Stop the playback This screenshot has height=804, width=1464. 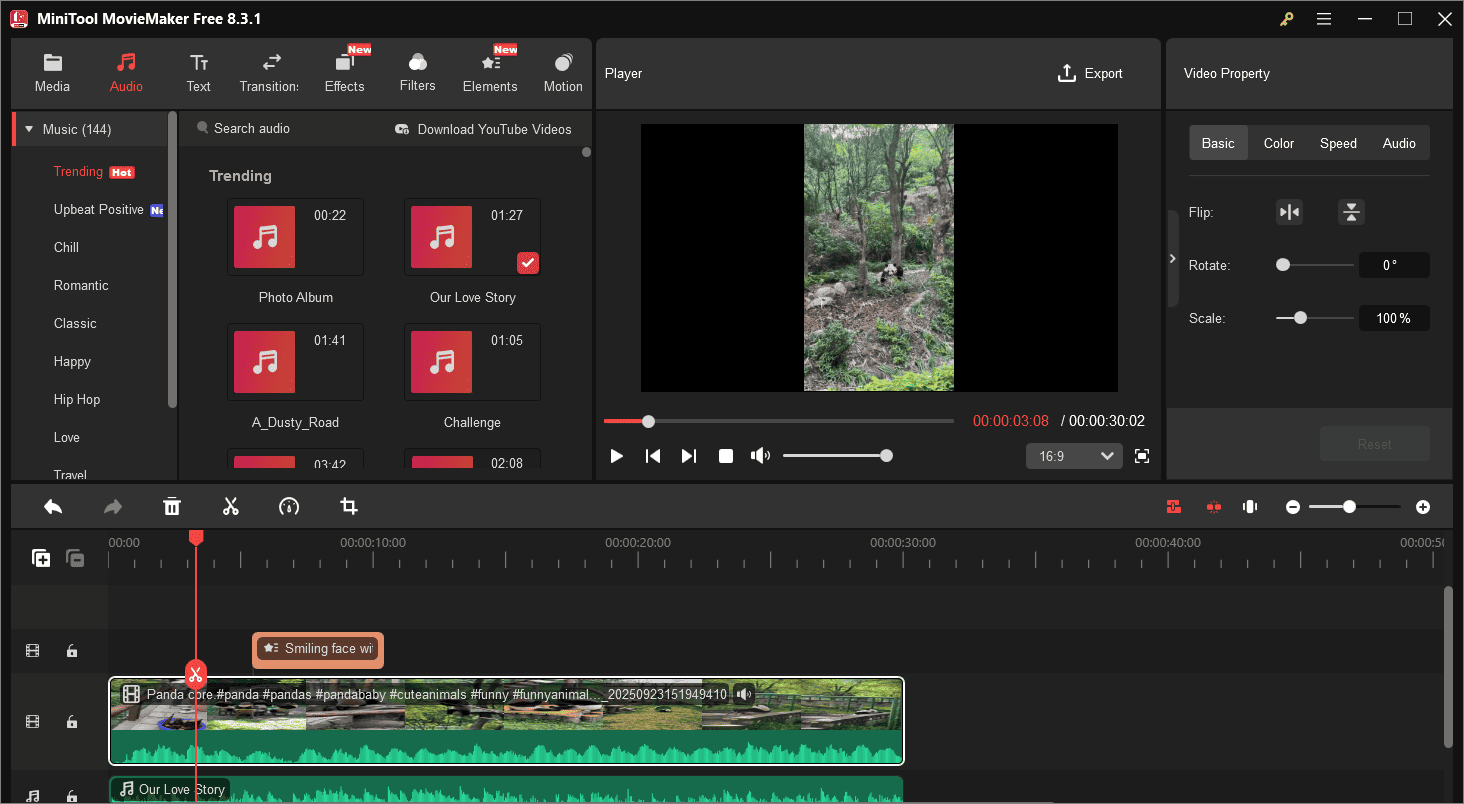tap(726, 456)
